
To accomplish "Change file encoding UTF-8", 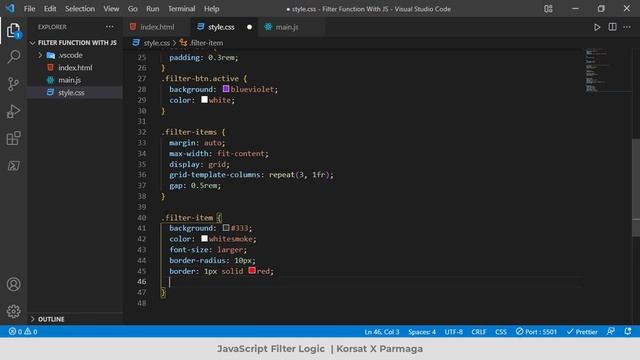I will pos(453,331).
